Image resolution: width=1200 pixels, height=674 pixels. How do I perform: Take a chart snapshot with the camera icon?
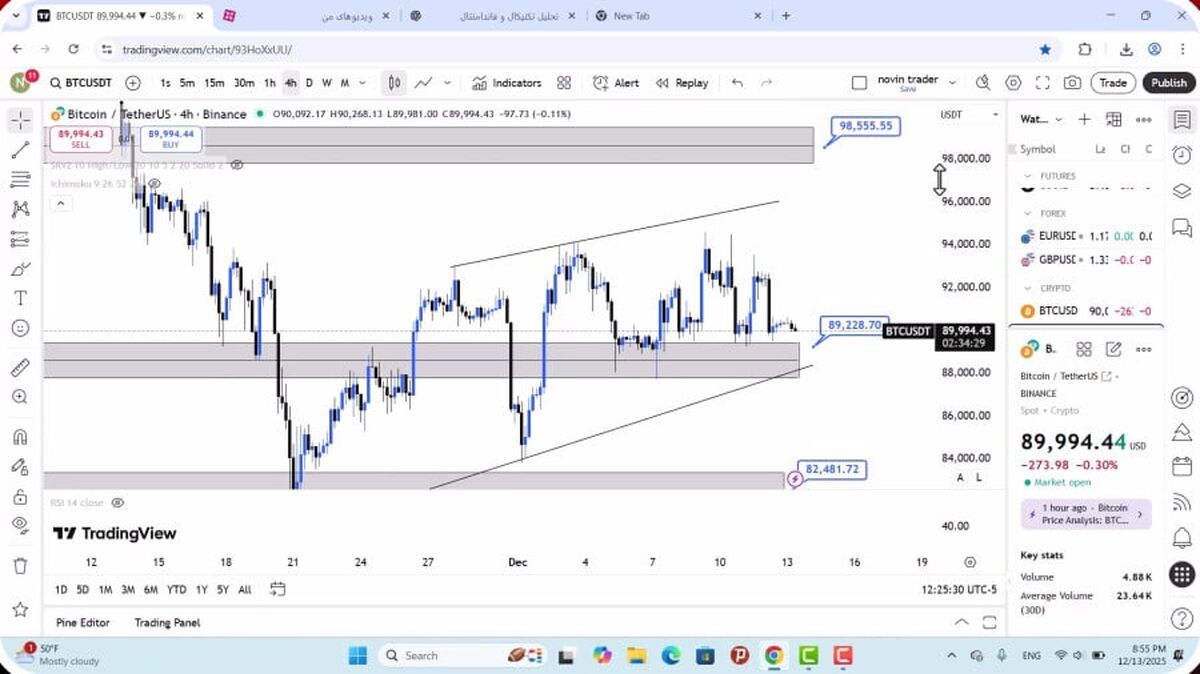1072,83
